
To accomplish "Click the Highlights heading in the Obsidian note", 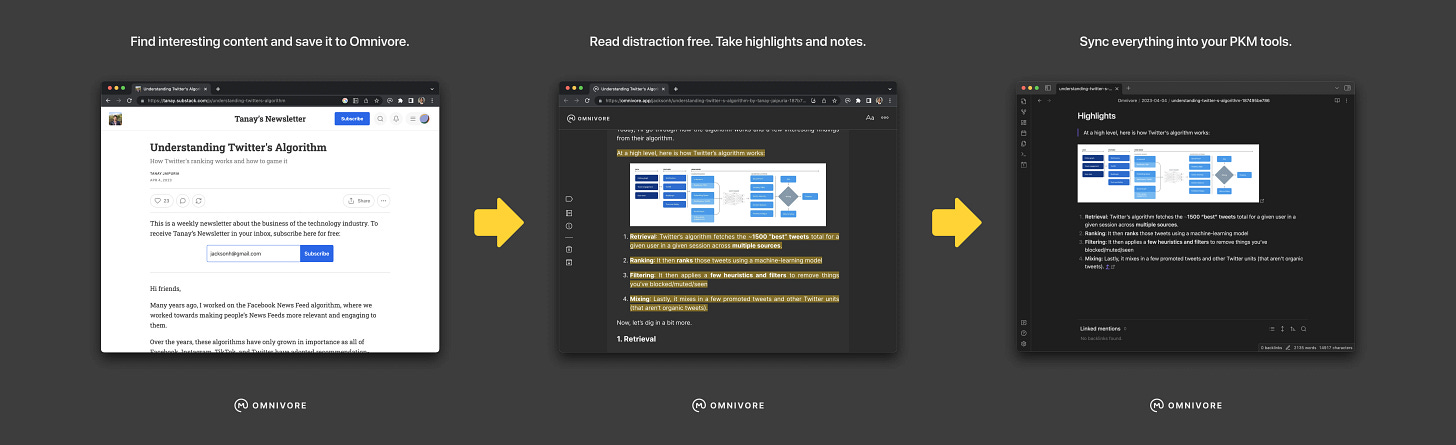I will [1097, 116].
